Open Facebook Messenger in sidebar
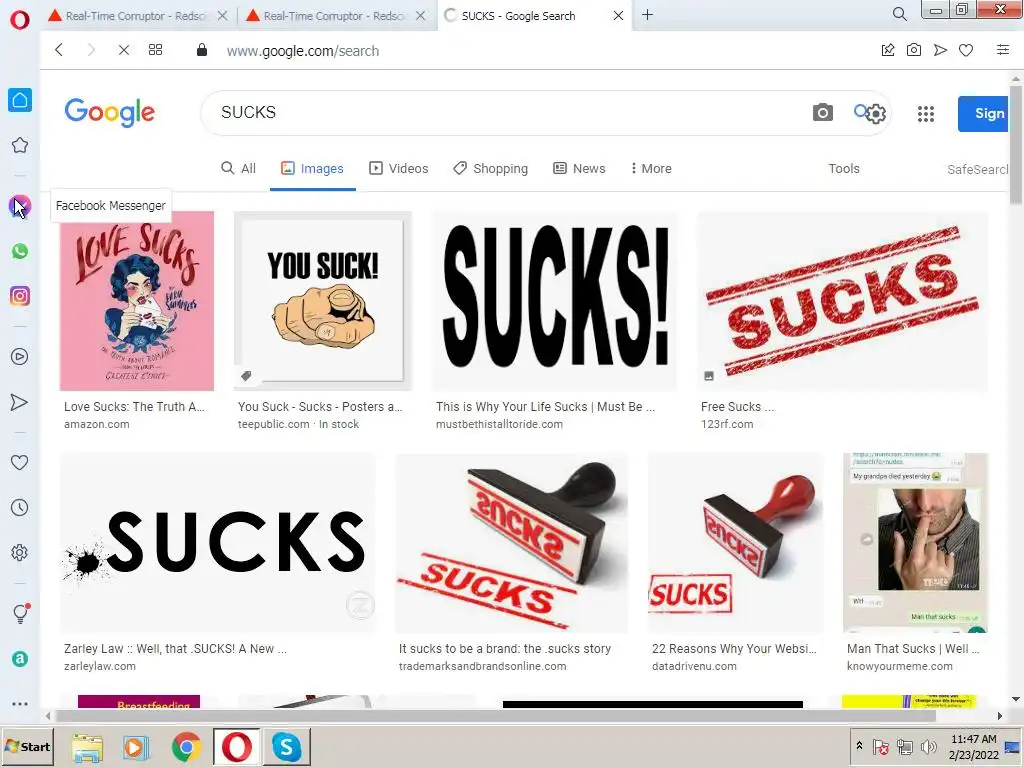 tap(20, 206)
